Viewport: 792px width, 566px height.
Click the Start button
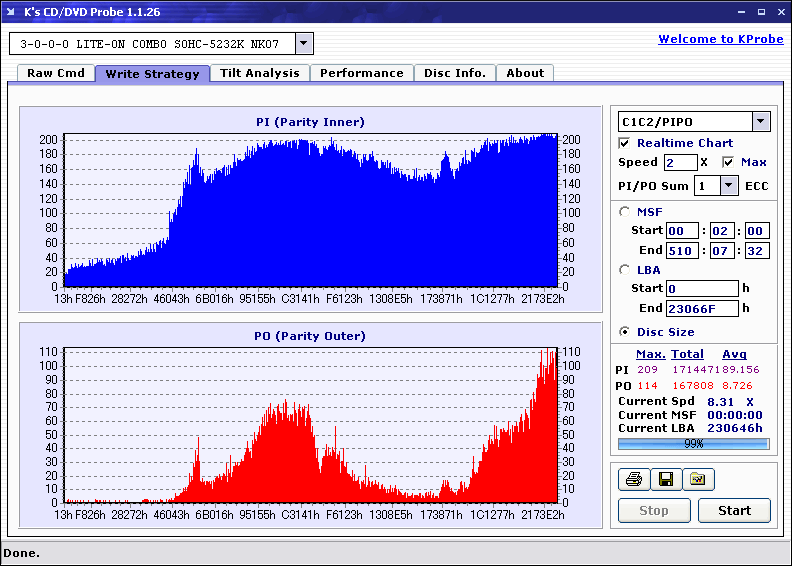pyautogui.click(x=734, y=510)
